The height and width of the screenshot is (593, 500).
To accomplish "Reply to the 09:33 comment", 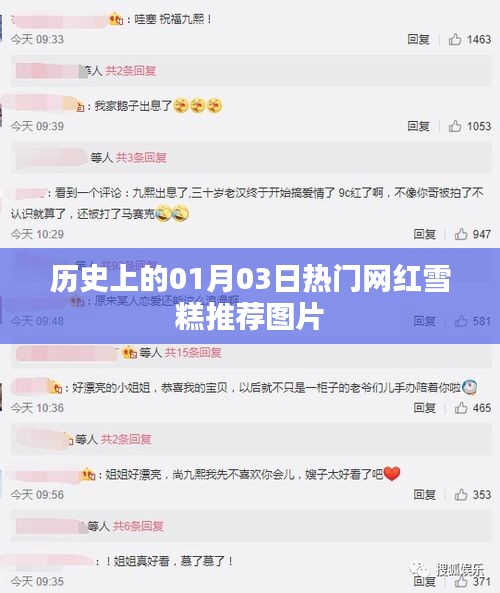I will 418,39.
